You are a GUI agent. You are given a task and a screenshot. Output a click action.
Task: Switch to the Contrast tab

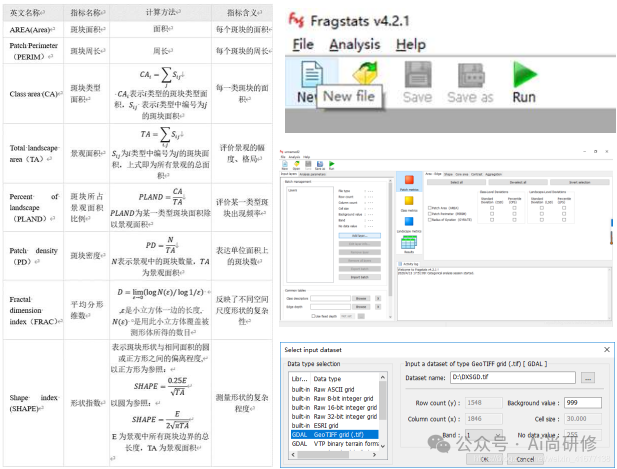477,174
